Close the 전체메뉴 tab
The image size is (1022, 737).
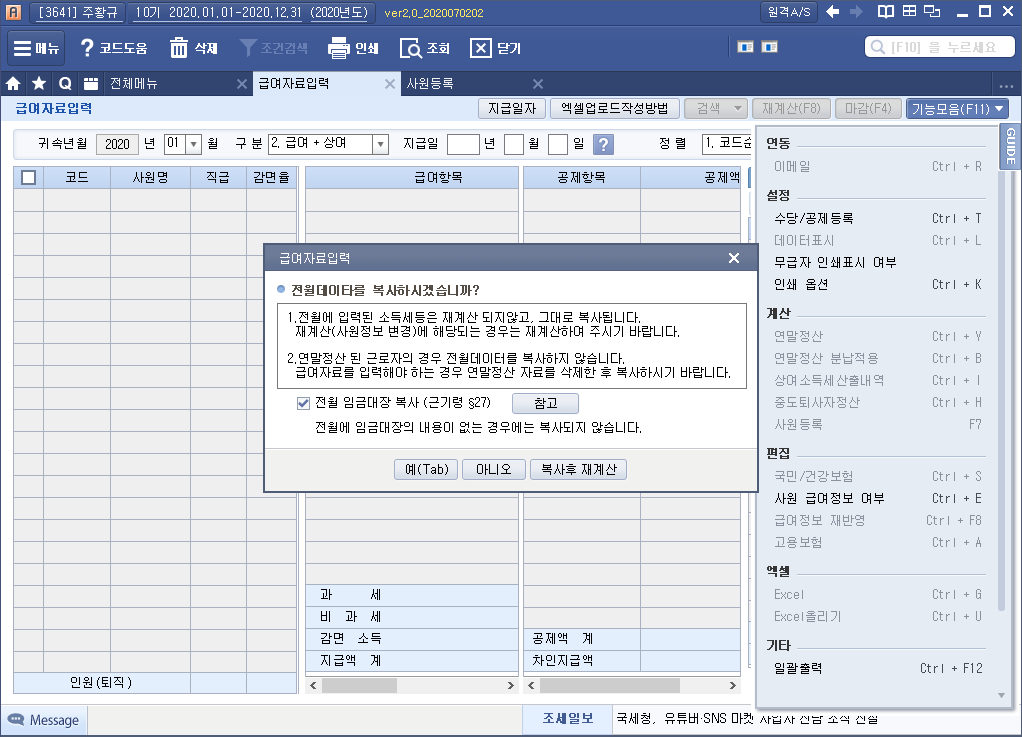[x=242, y=84]
